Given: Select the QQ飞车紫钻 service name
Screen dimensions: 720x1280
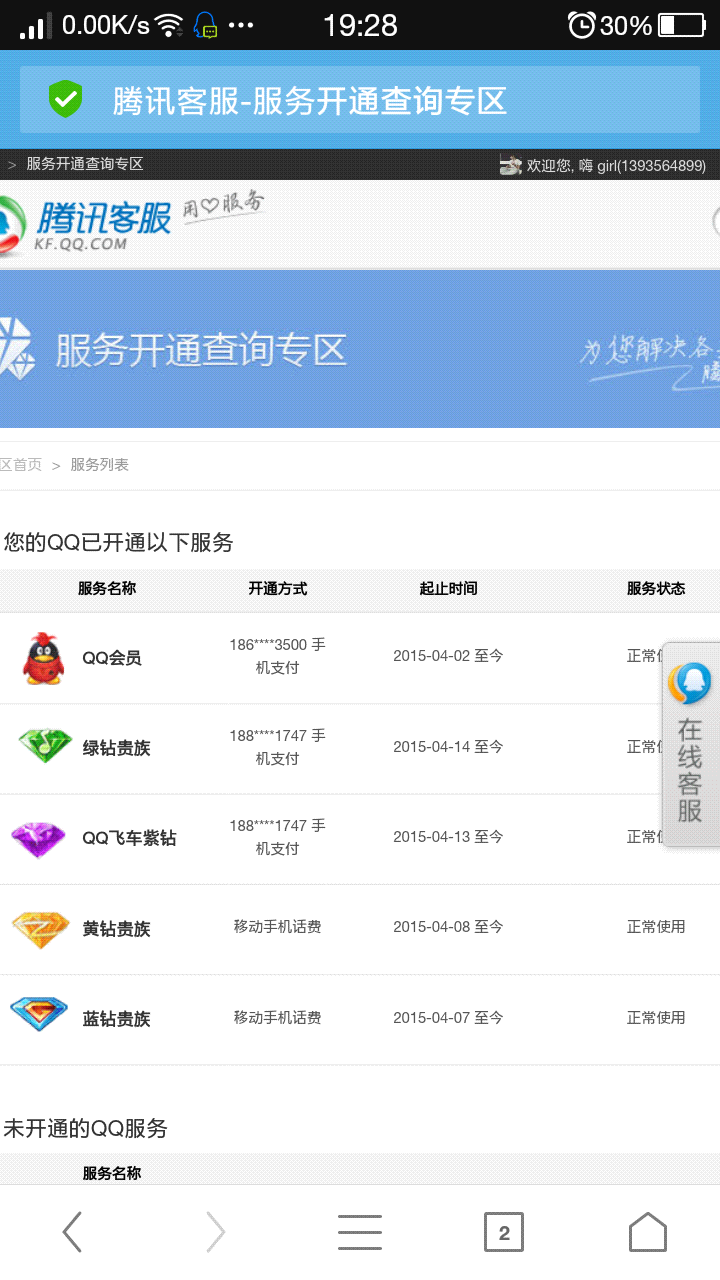Looking at the screenshot, I should pos(129,838).
